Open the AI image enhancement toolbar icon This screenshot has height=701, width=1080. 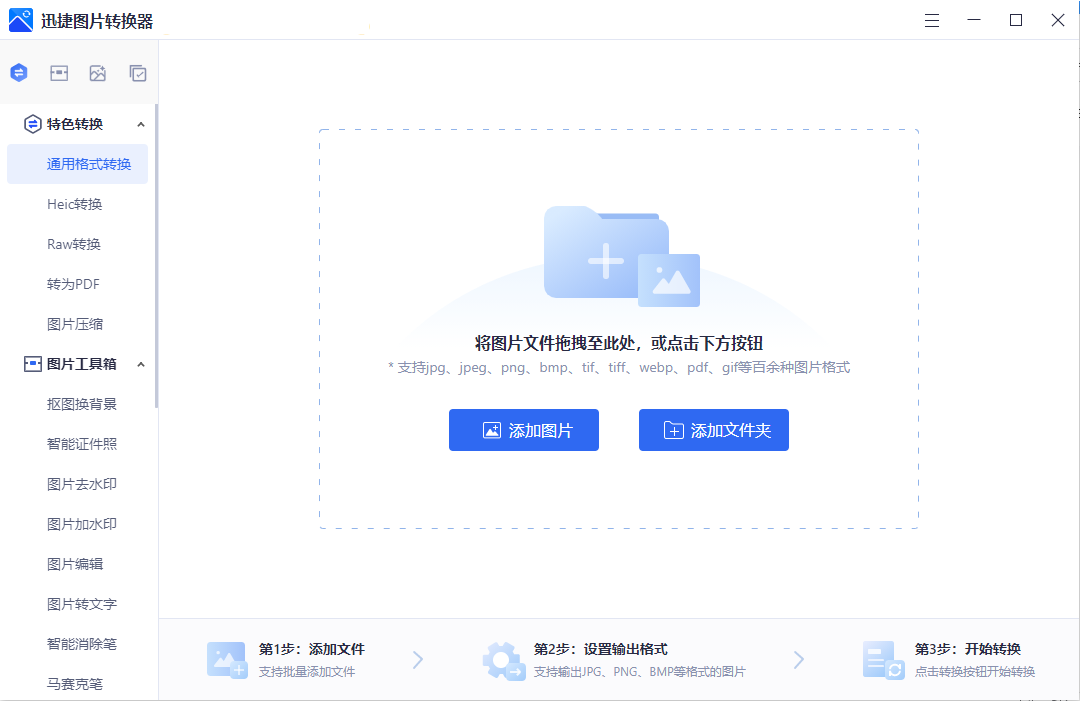pyautogui.click(x=97, y=72)
